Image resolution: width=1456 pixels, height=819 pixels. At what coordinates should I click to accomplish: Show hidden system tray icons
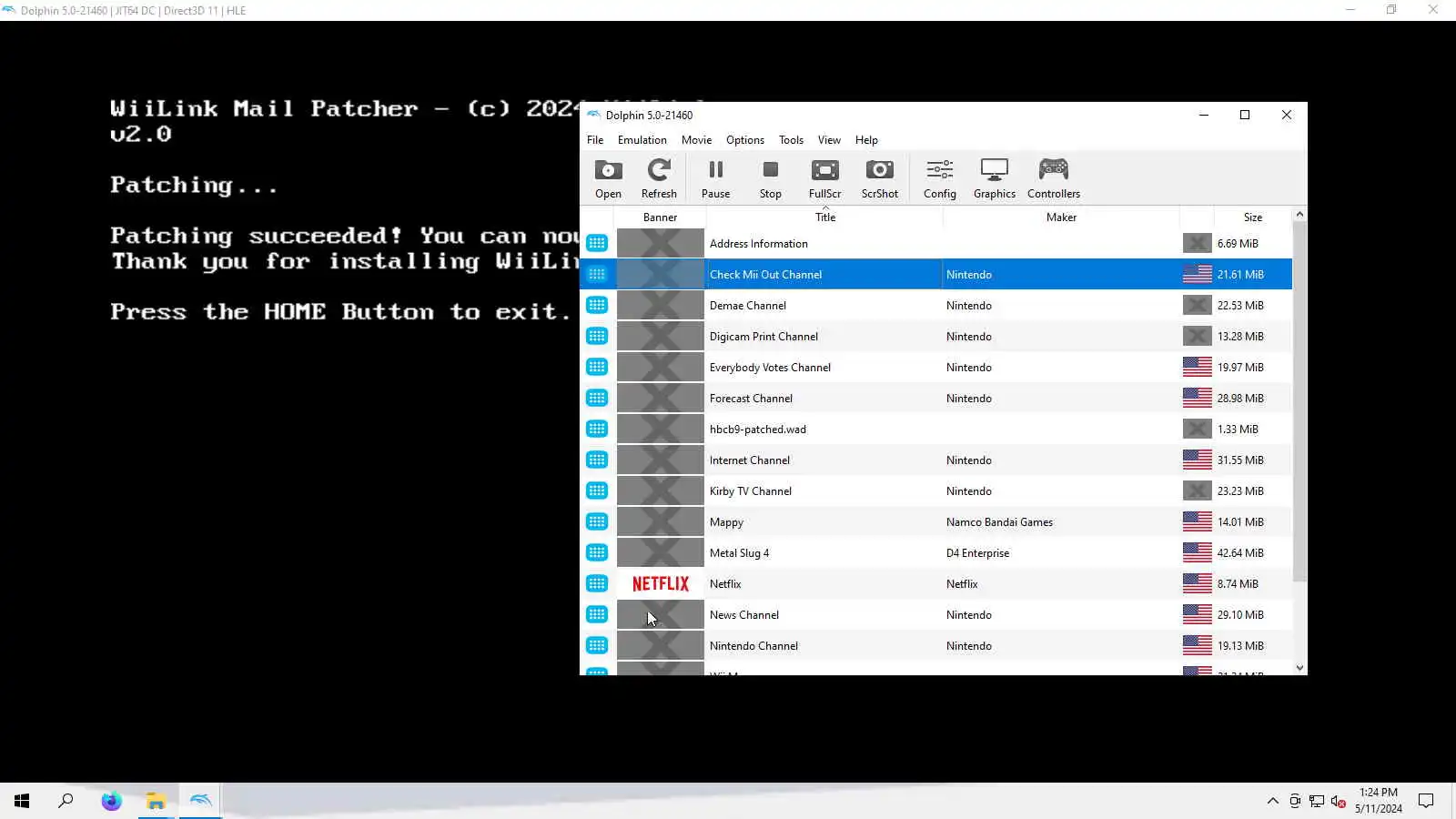[x=1272, y=801]
